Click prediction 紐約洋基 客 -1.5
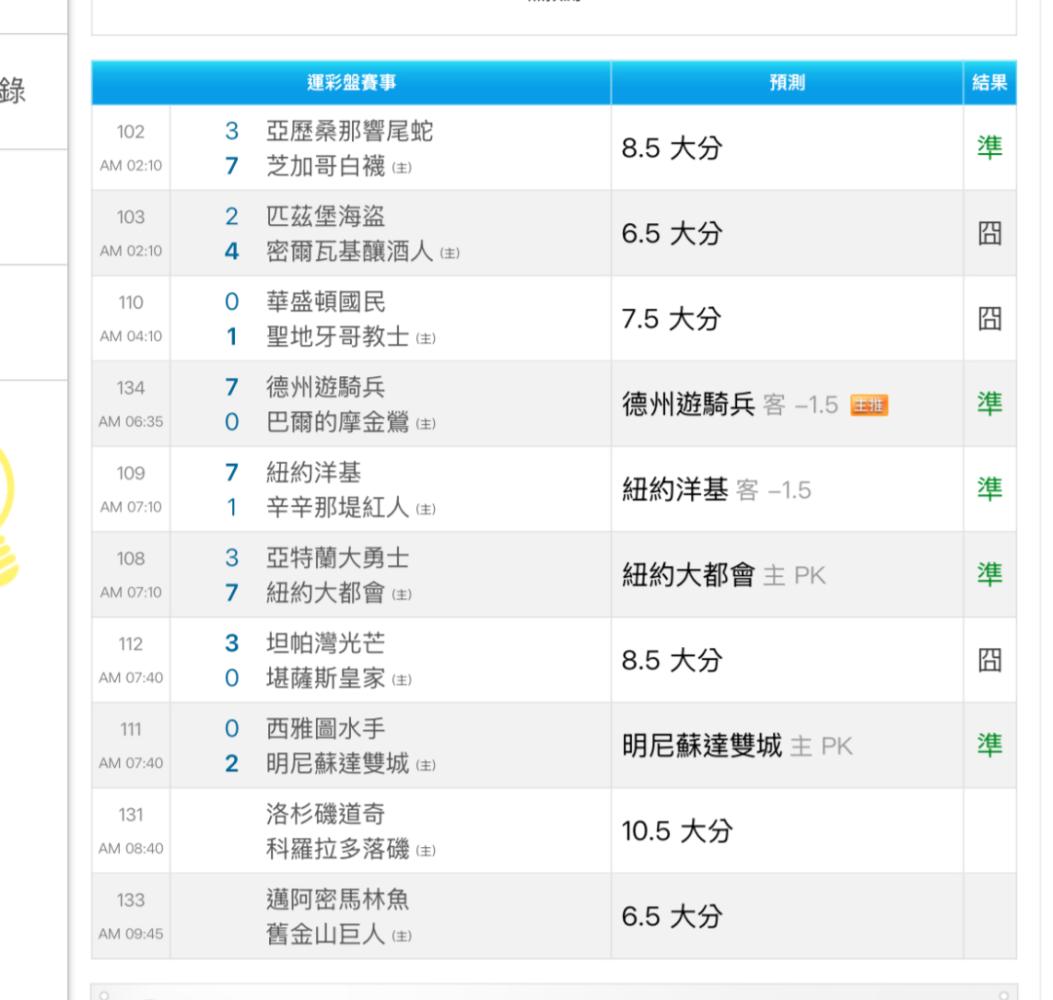The height and width of the screenshot is (1000, 1053). [x=717, y=490]
